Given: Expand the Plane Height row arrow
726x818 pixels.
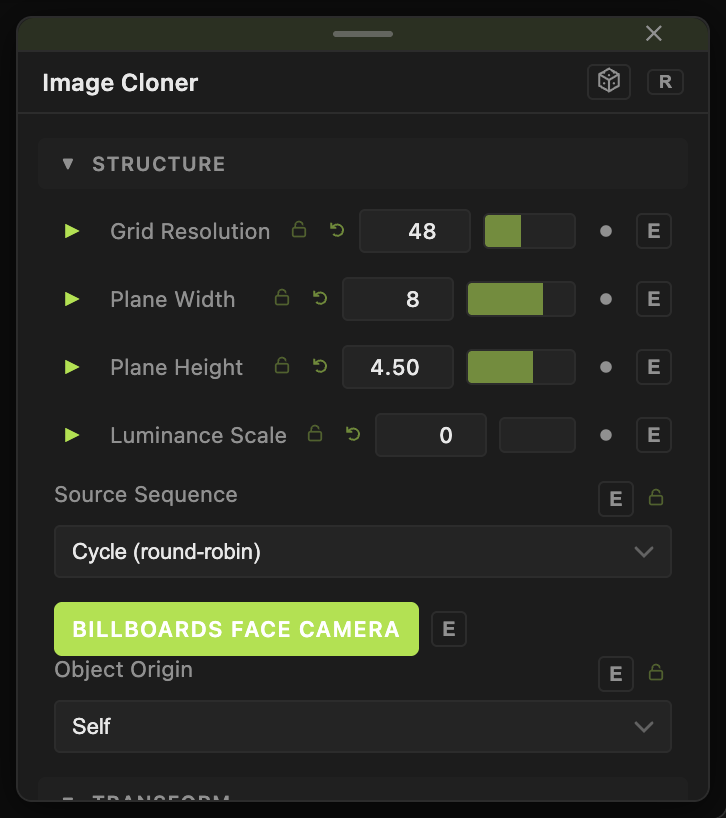Looking at the screenshot, I should [72, 367].
